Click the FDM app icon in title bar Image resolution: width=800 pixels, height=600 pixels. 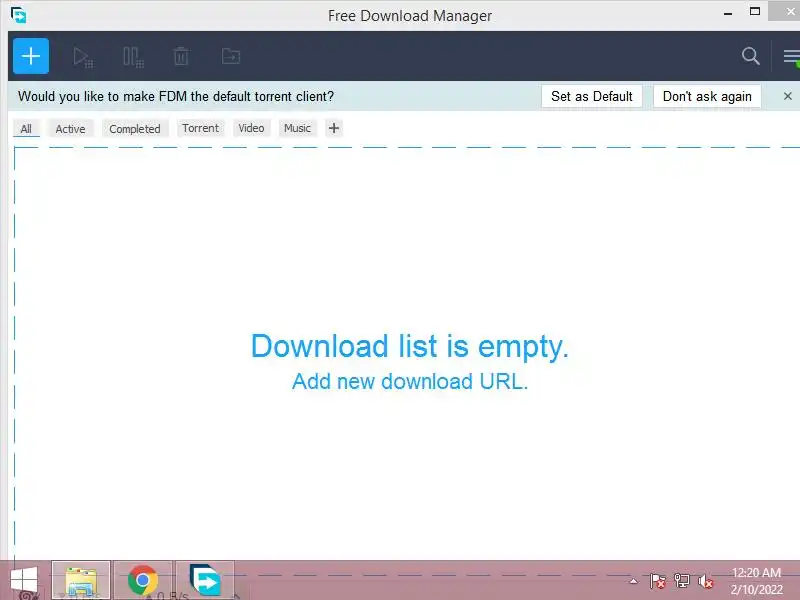point(19,15)
